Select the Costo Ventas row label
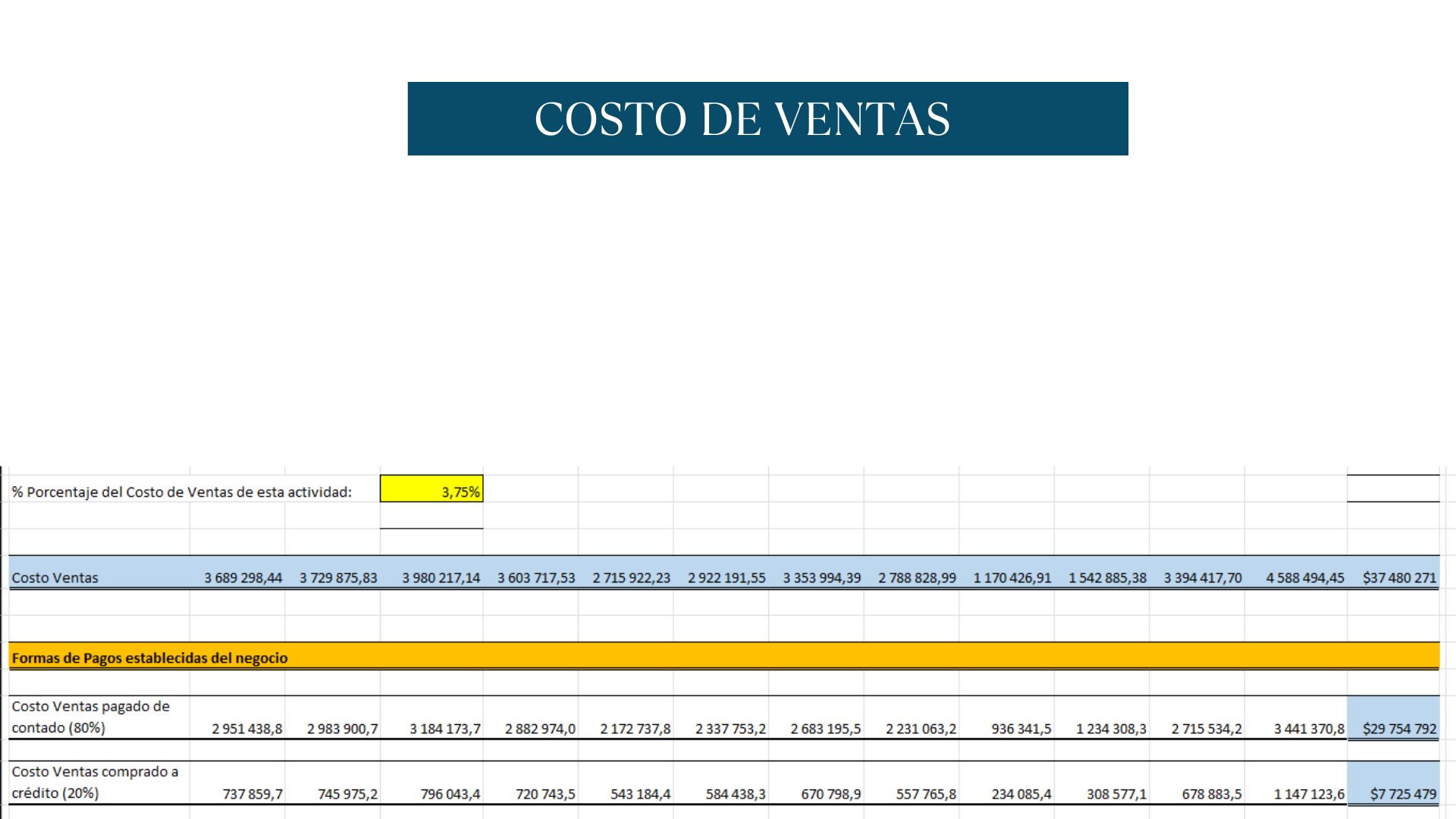 click(55, 578)
